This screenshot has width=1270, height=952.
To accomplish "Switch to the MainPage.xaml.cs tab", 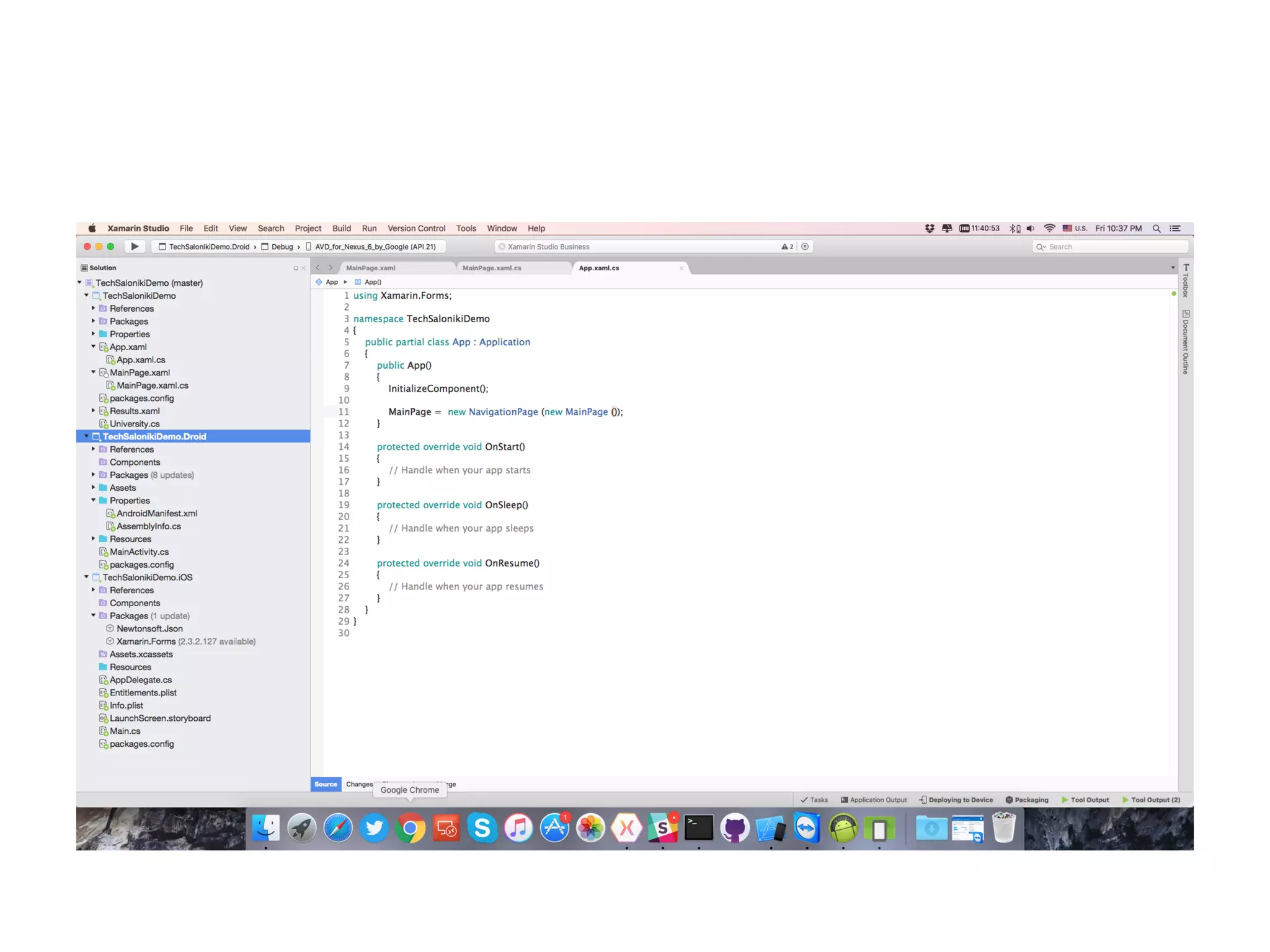I will coord(492,268).
